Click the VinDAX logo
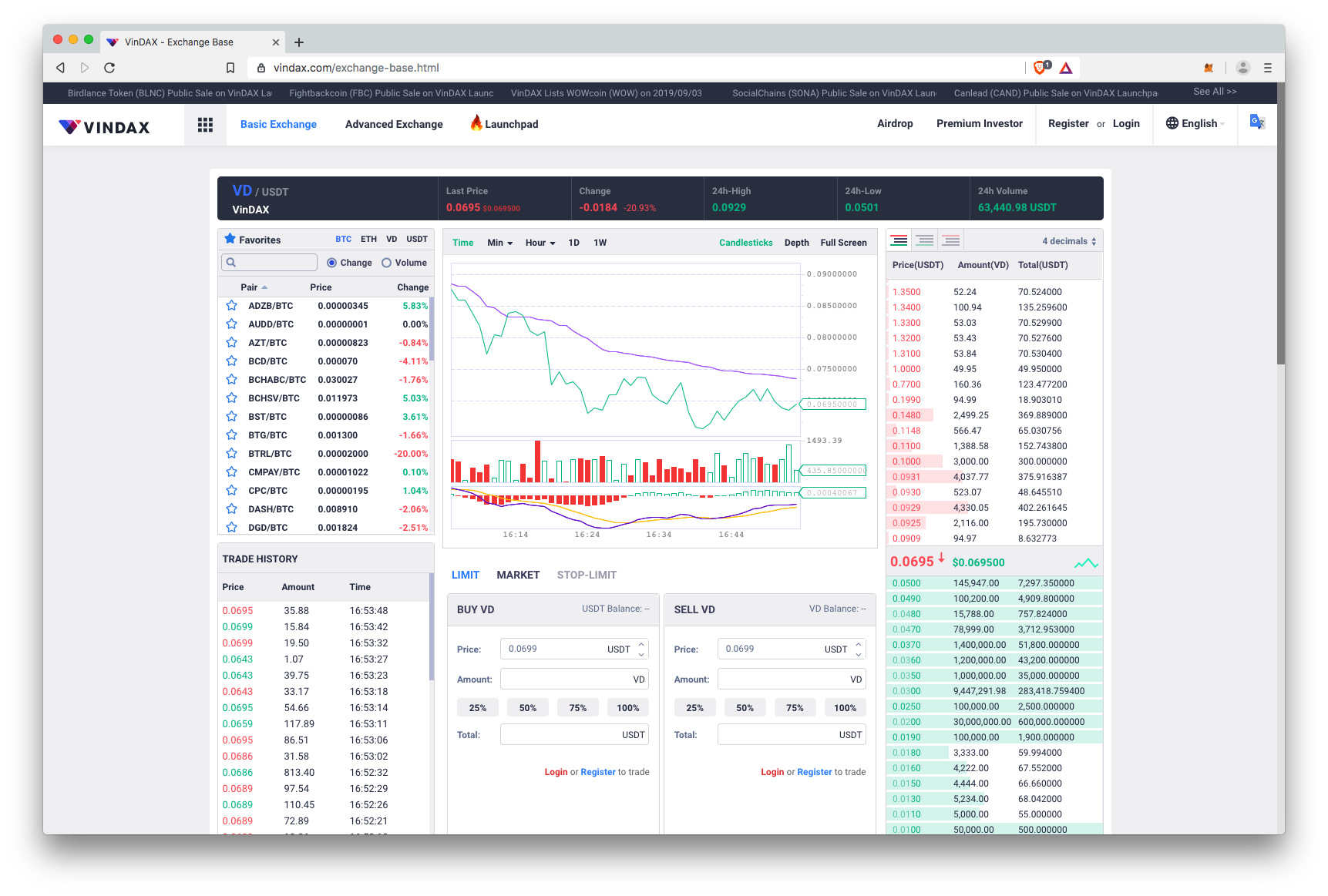 [104, 127]
